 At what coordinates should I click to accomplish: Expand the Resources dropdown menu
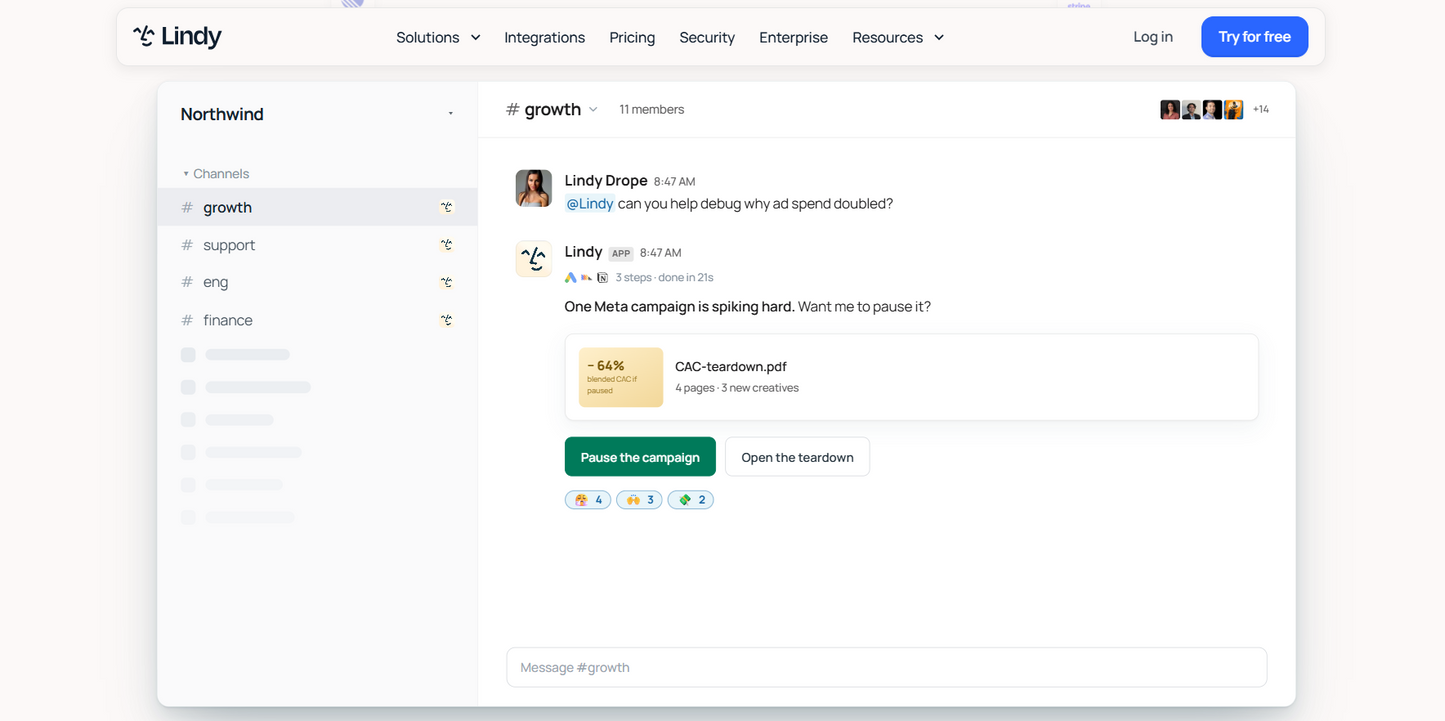(x=898, y=37)
